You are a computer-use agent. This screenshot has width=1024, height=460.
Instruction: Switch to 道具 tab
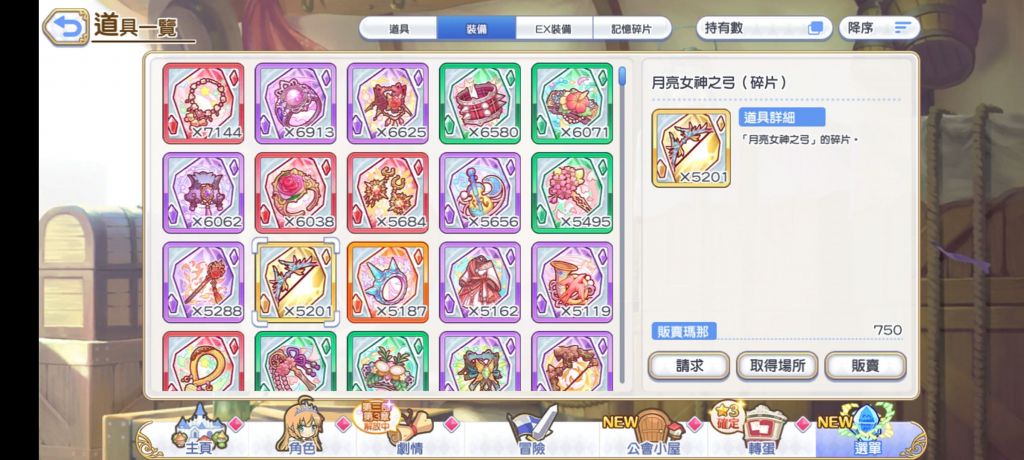coord(398,29)
